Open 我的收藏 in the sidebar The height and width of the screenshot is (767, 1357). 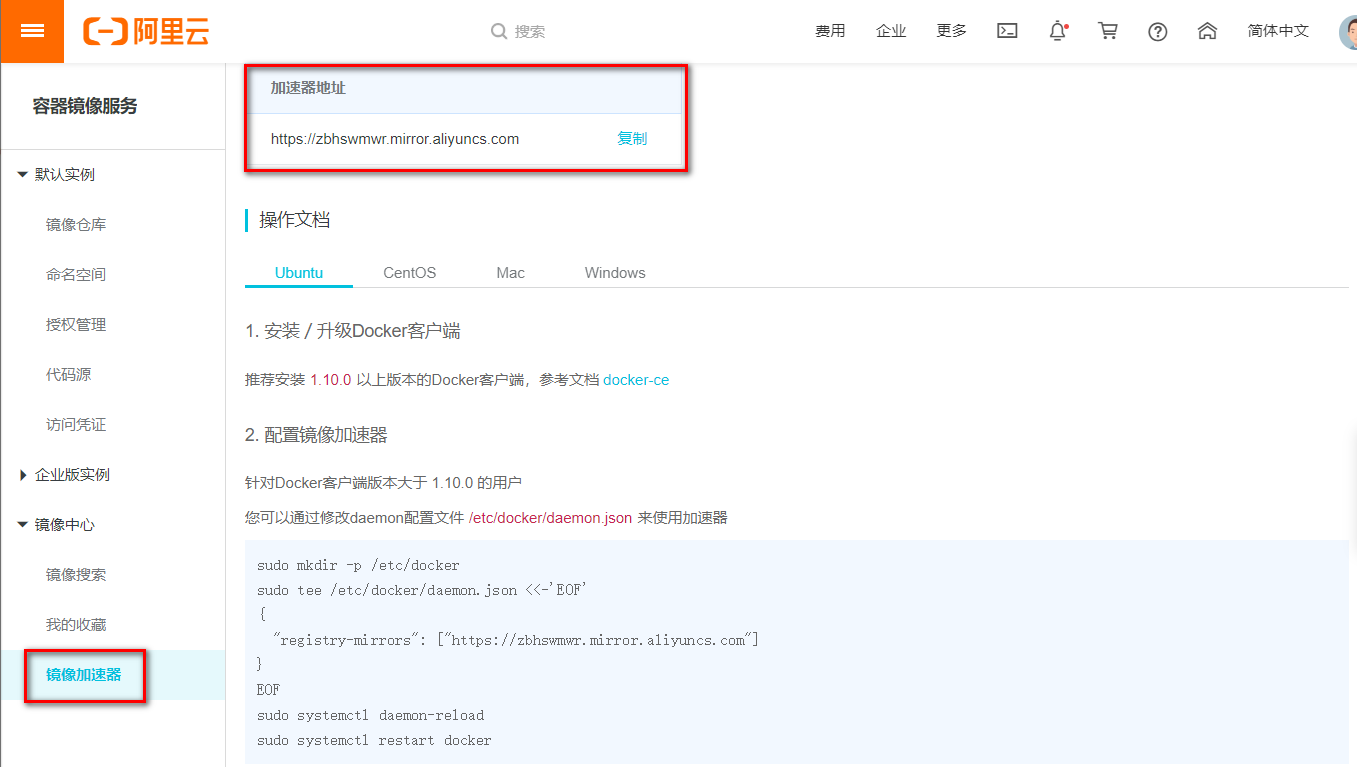pos(76,625)
